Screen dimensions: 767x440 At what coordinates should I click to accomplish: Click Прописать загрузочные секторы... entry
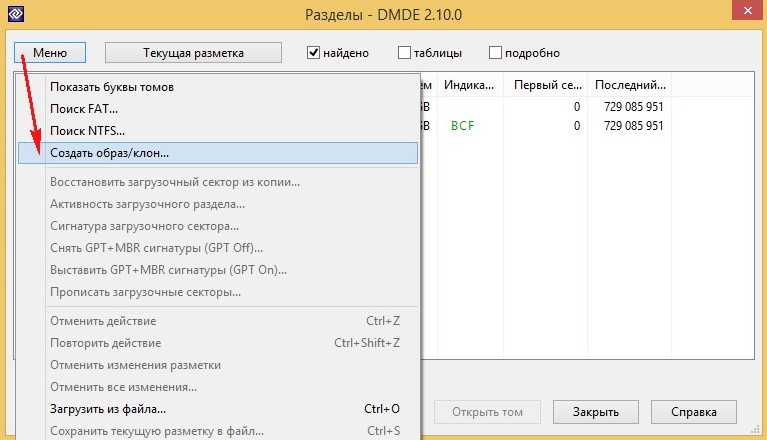coord(218,292)
